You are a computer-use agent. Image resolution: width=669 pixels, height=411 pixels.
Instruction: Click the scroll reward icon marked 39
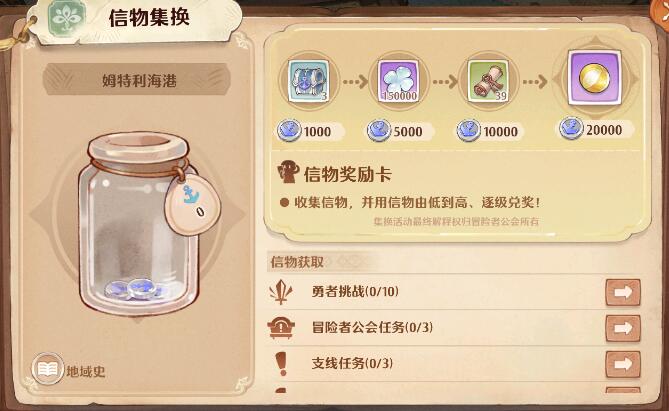click(x=488, y=81)
